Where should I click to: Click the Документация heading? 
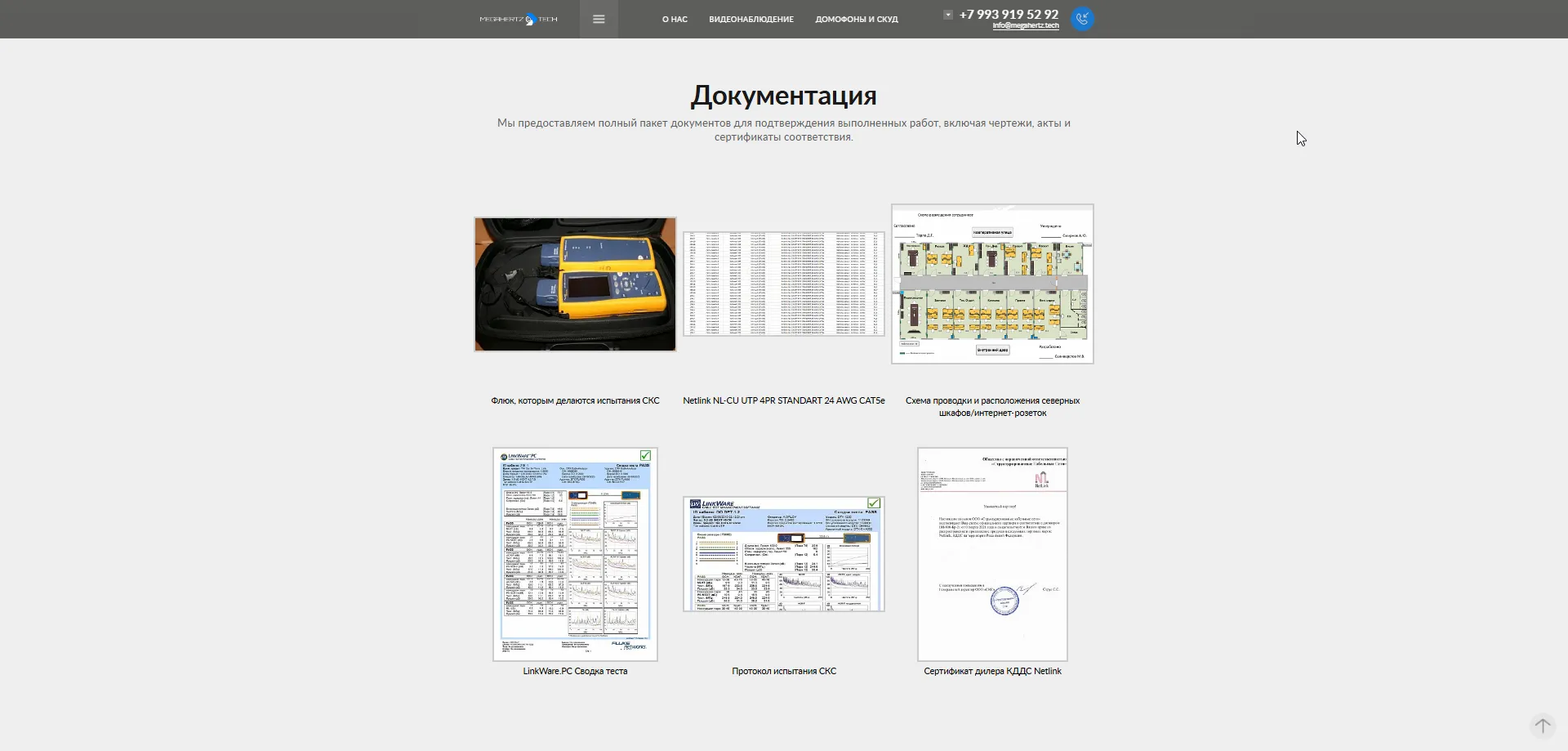click(x=784, y=96)
